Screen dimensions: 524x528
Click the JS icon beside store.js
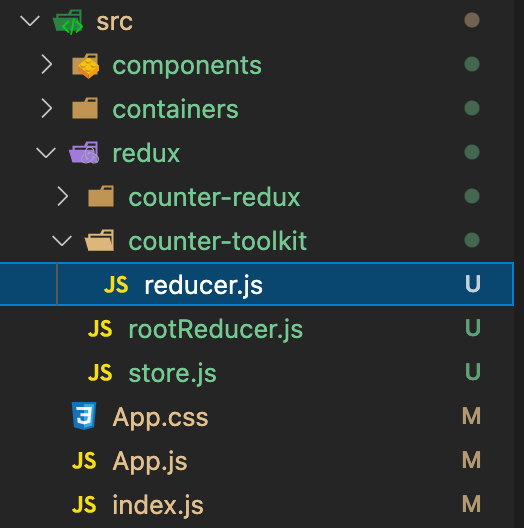click(x=100, y=372)
